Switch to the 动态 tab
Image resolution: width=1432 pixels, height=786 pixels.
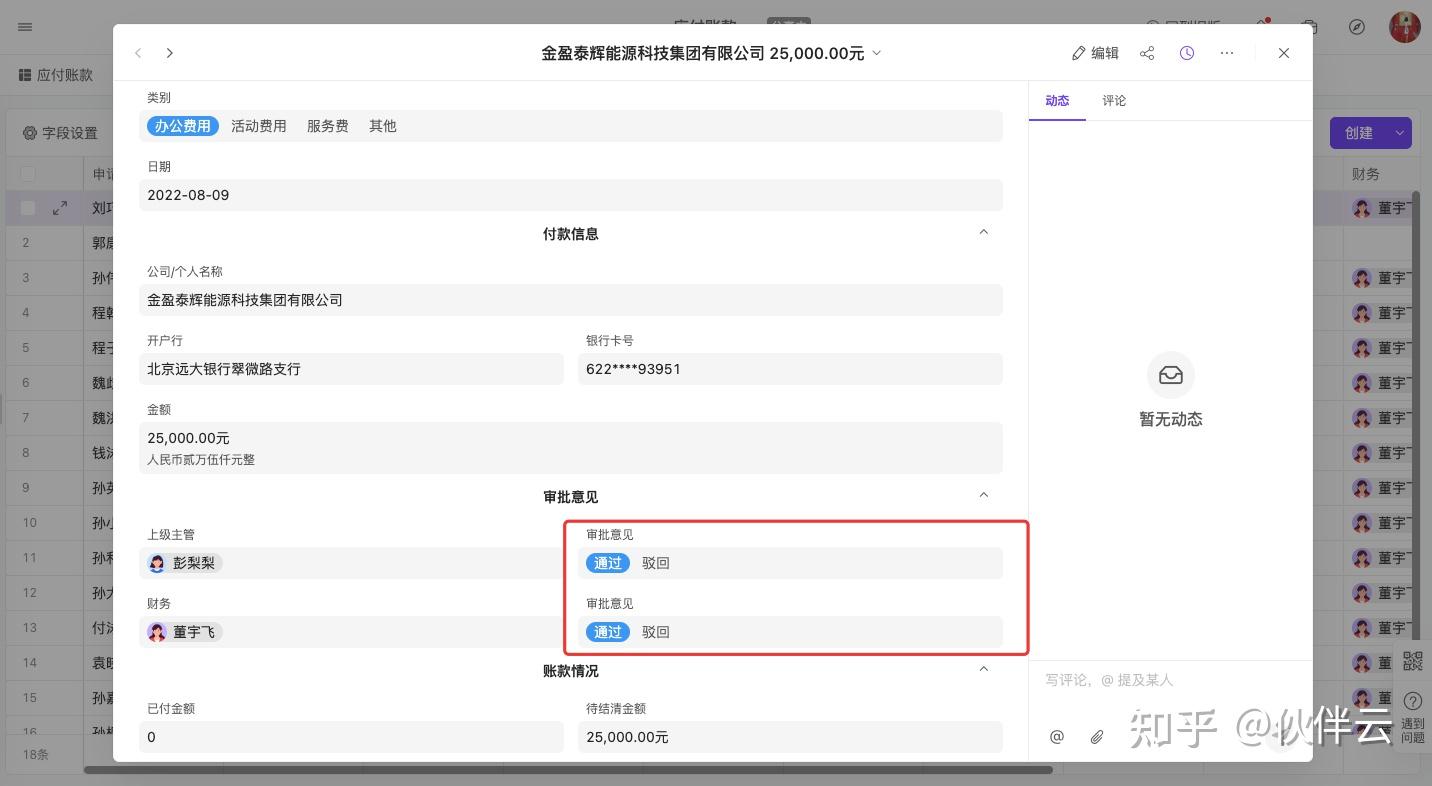1057,101
